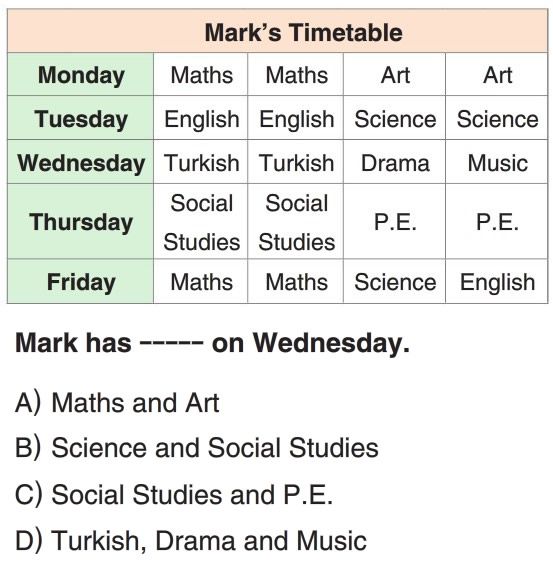Image resolution: width=553 pixels, height=566 pixels.
Task: Click the Friday row label
Action: (x=80, y=282)
